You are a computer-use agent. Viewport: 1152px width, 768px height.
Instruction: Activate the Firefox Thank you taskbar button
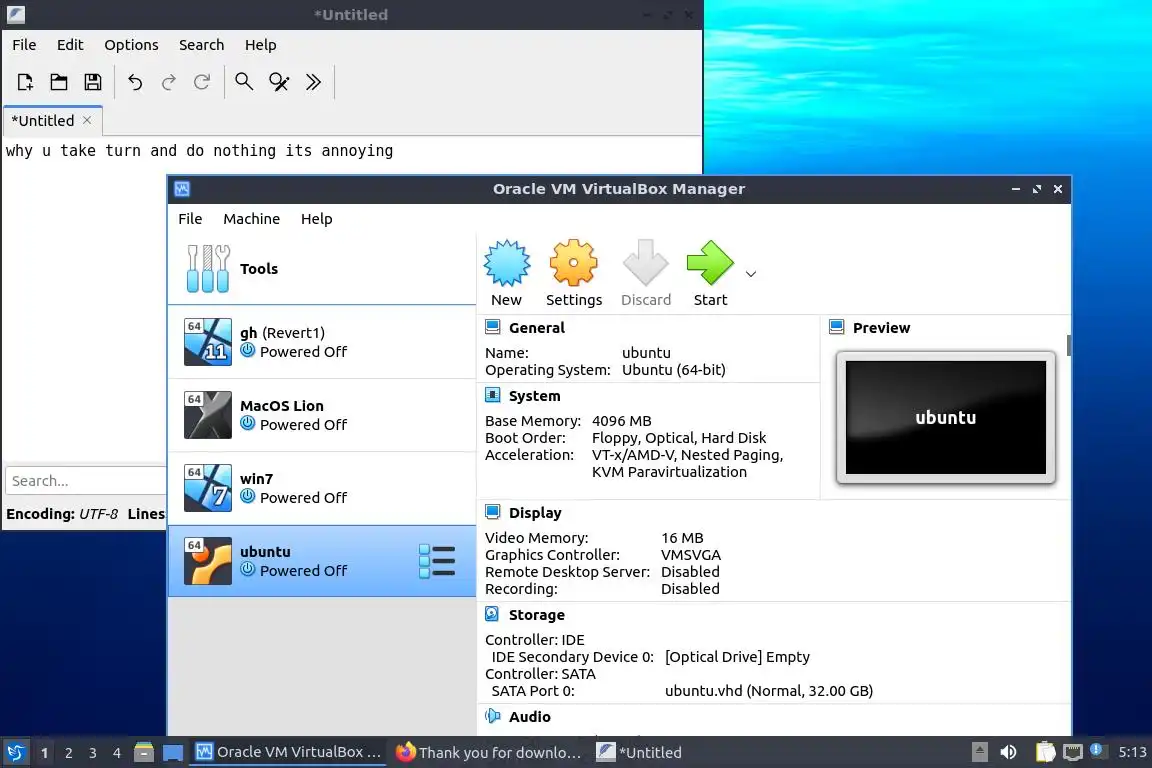[x=489, y=752]
